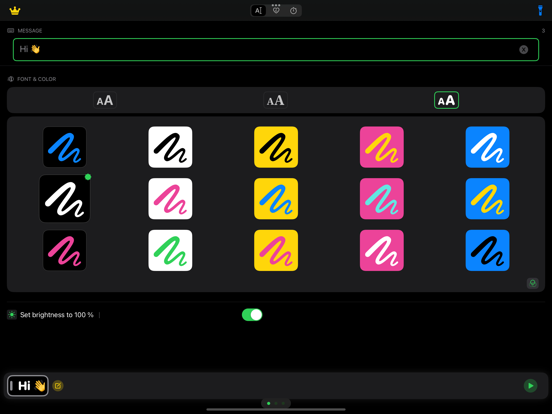
Task: Tap the page indicator dots
Action: (276, 403)
